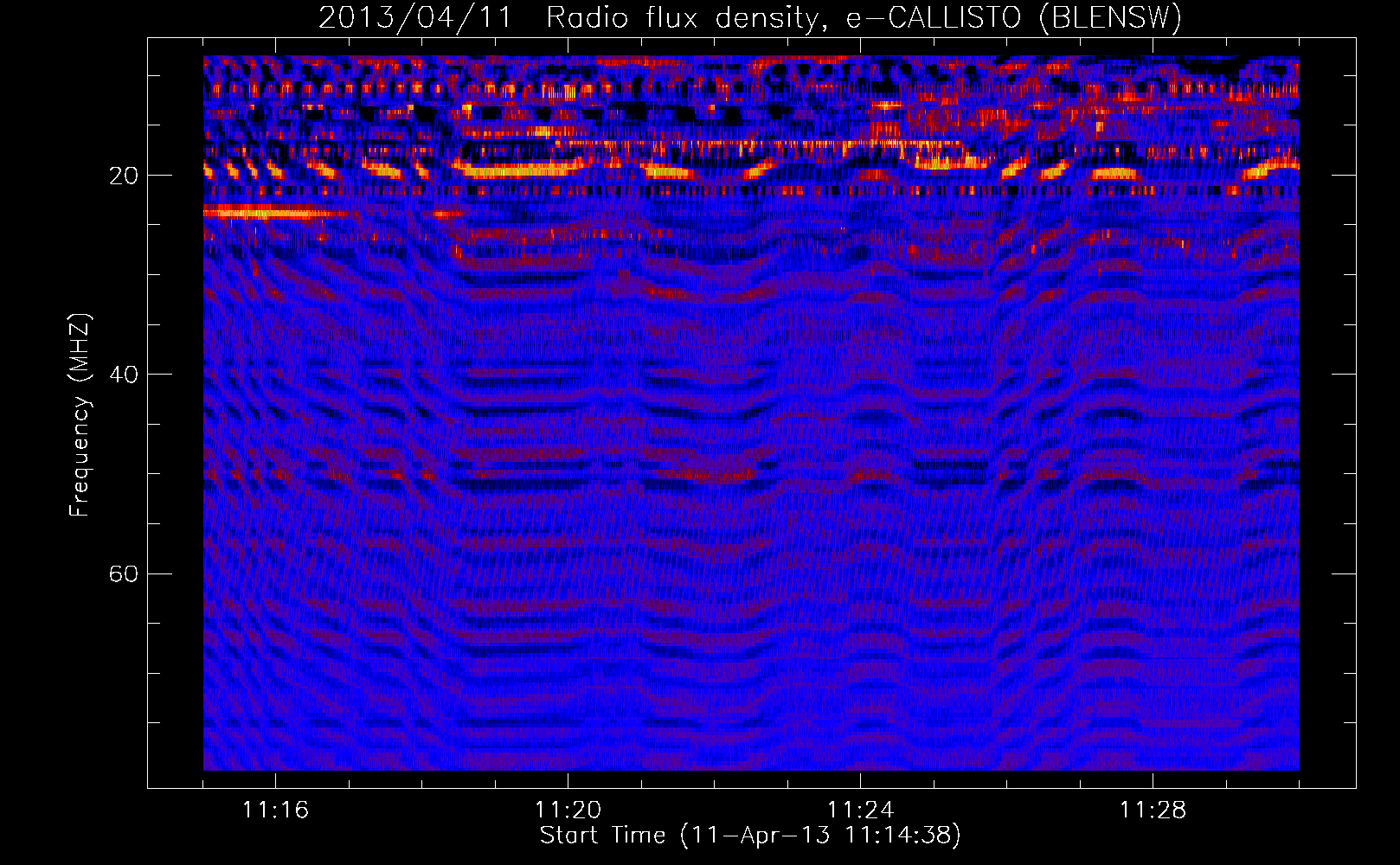This screenshot has width=1400, height=865.
Task: Click the plot title 'Radio flux density, e-CALLISTO (BLENSW)'
Action: coord(864,18)
